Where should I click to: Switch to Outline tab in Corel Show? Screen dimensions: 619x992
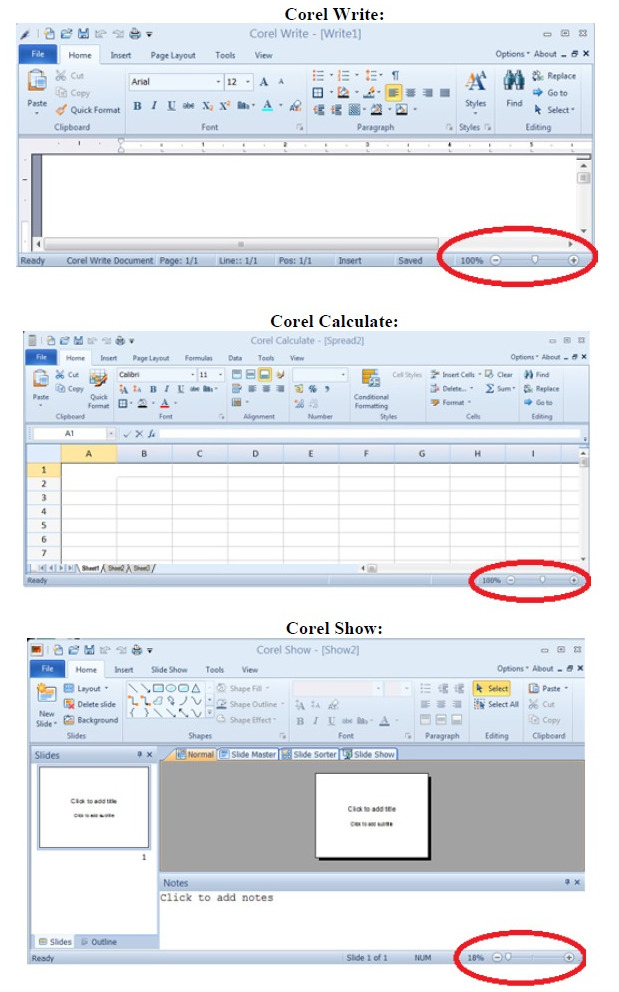click(98, 942)
